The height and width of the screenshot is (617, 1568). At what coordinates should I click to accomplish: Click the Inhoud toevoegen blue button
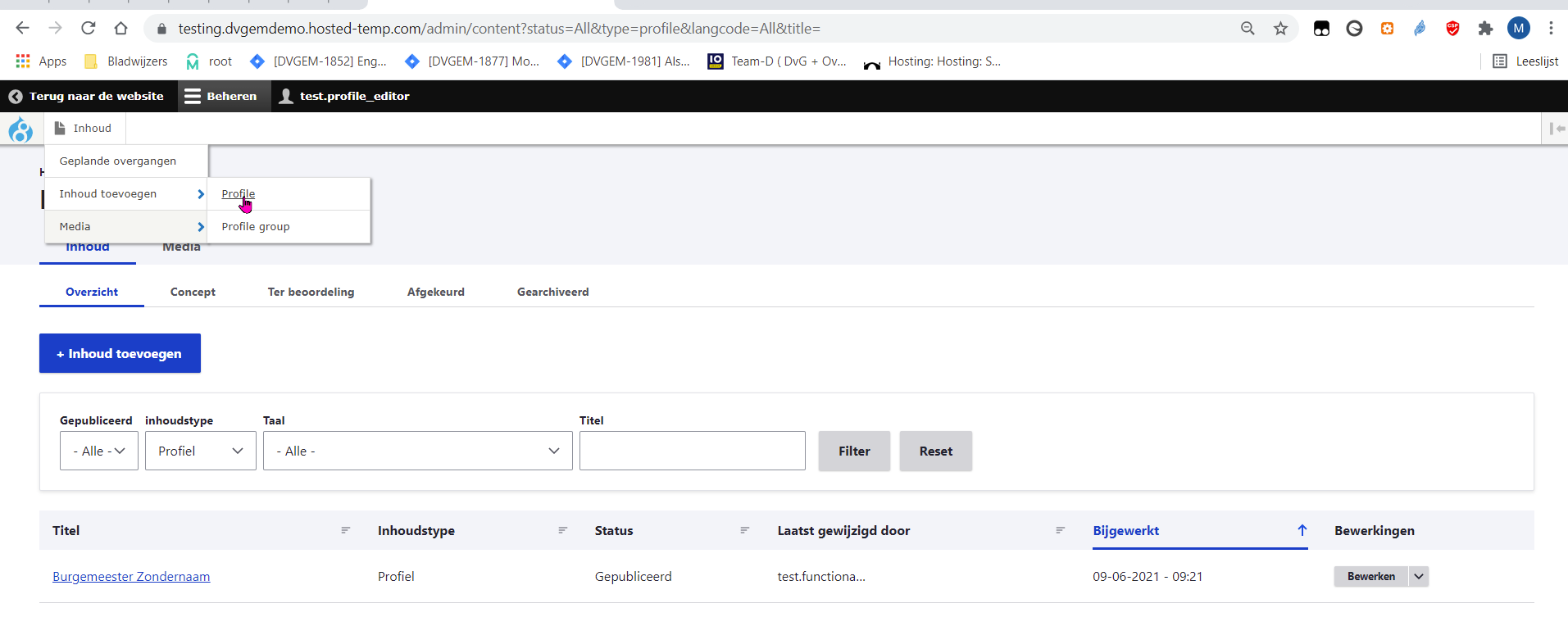point(120,354)
